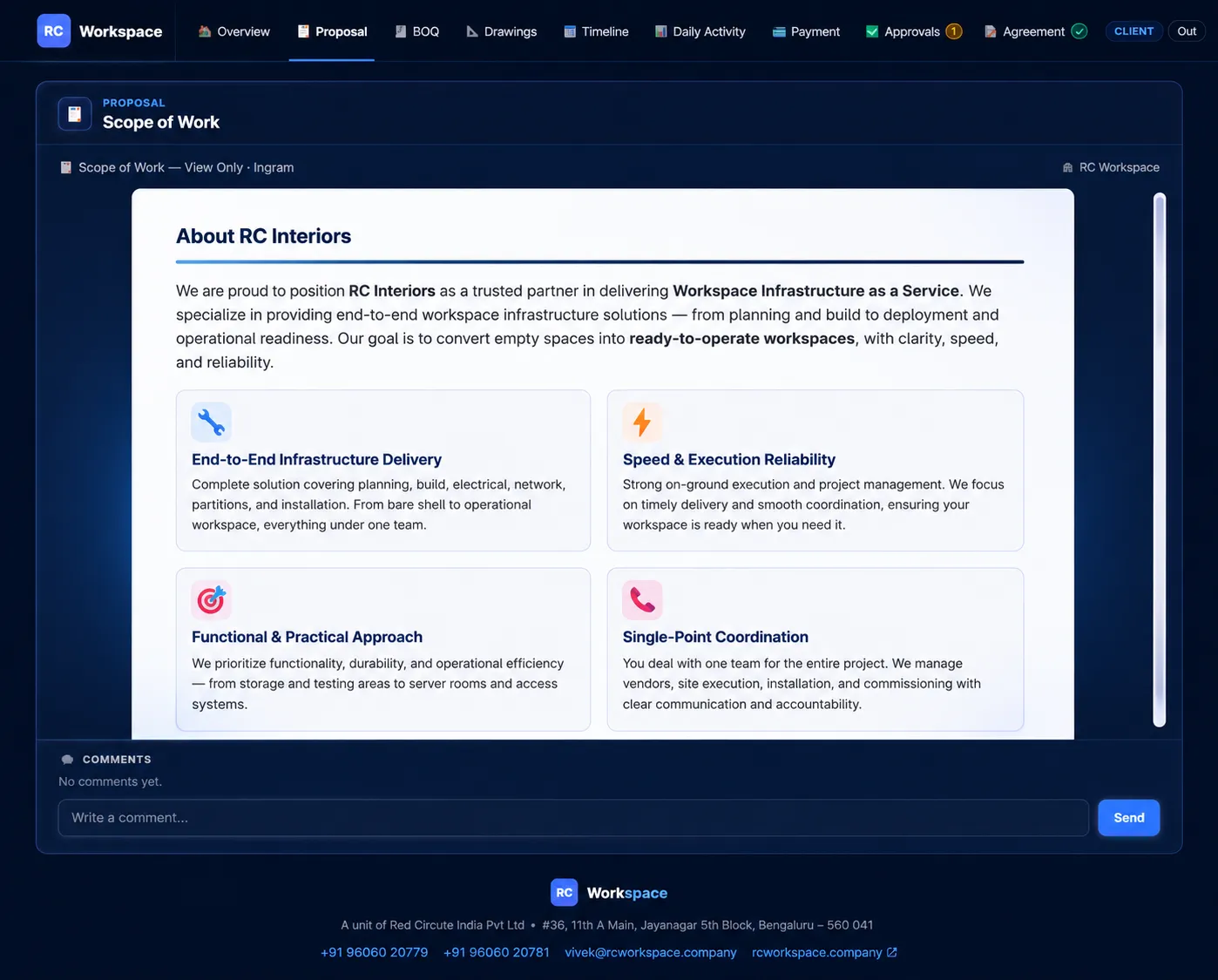The height and width of the screenshot is (980, 1218).
Task: Click the End-to-End Infrastructure Delivery heading
Action: pos(316,459)
